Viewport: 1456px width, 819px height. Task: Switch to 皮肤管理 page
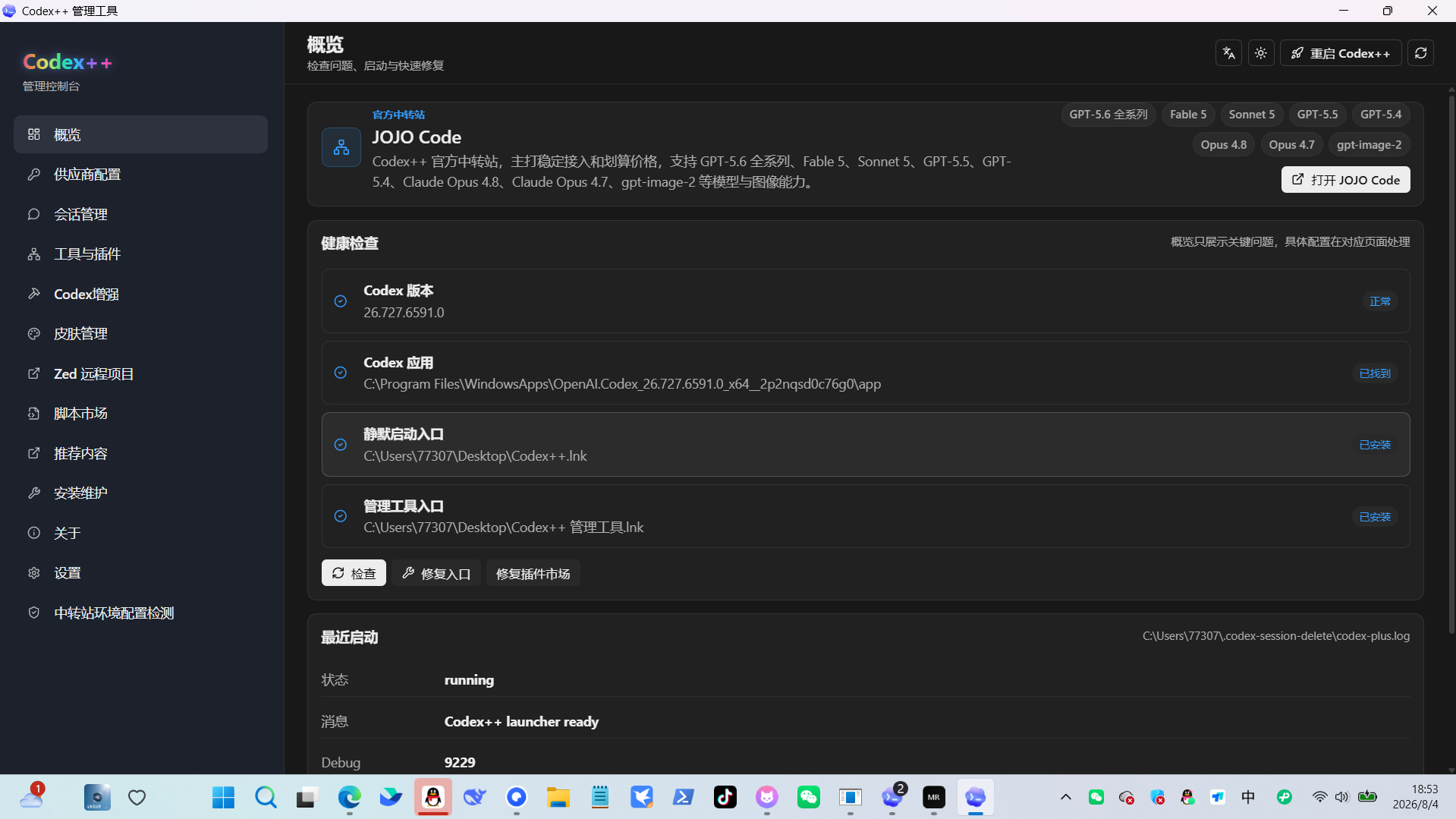click(140, 334)
